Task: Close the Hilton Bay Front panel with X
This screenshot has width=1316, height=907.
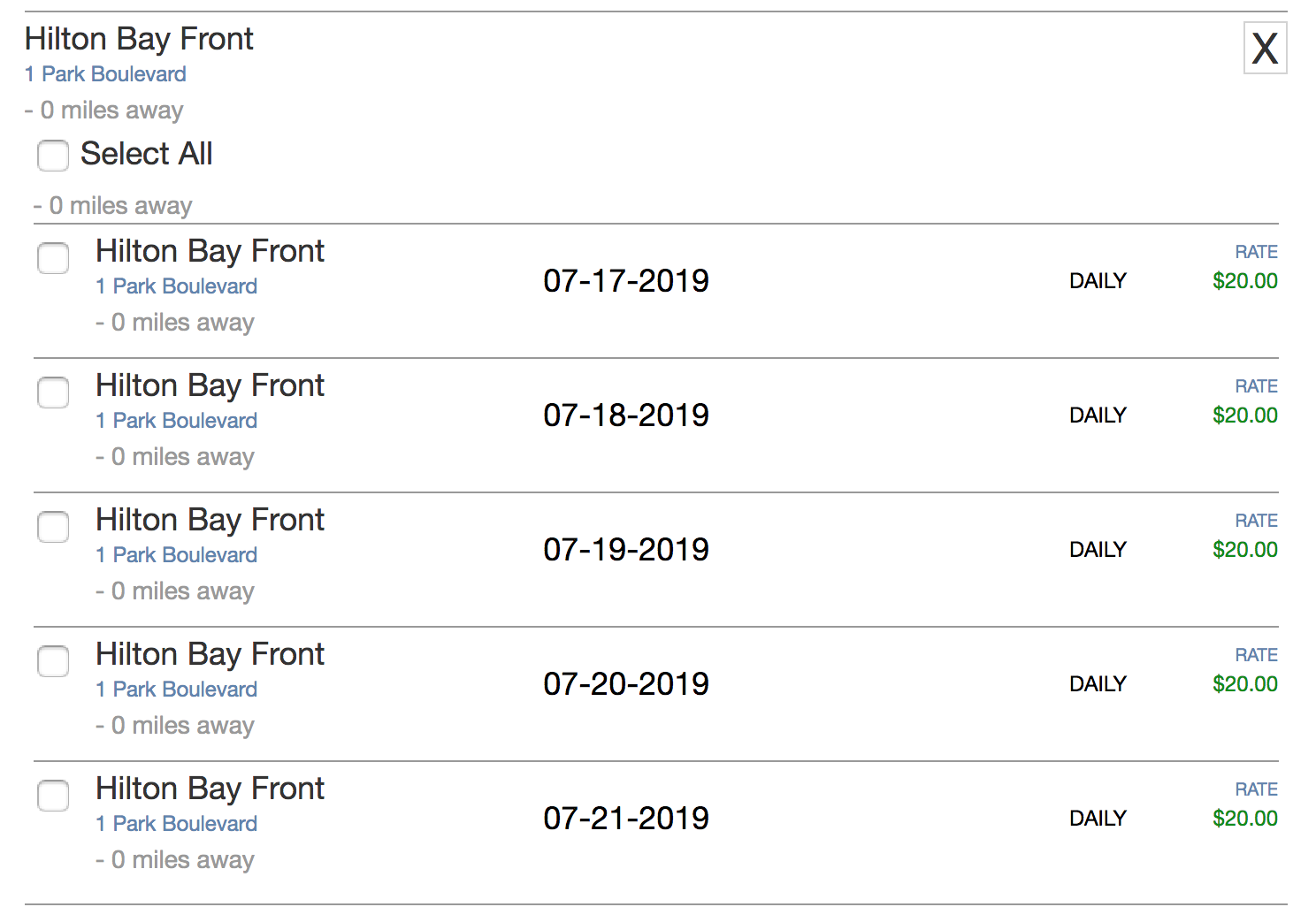Action: pos(1265,48)
